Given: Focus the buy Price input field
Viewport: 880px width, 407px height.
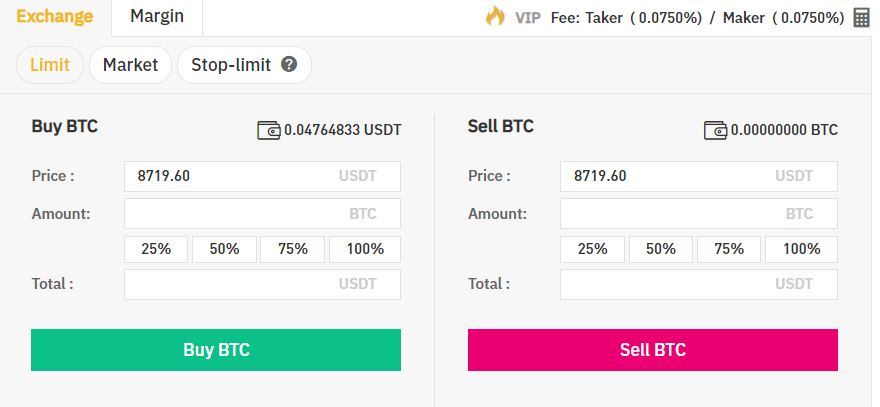Looking at the screenshot, I should pyautogui.click(x=262, y=176).
